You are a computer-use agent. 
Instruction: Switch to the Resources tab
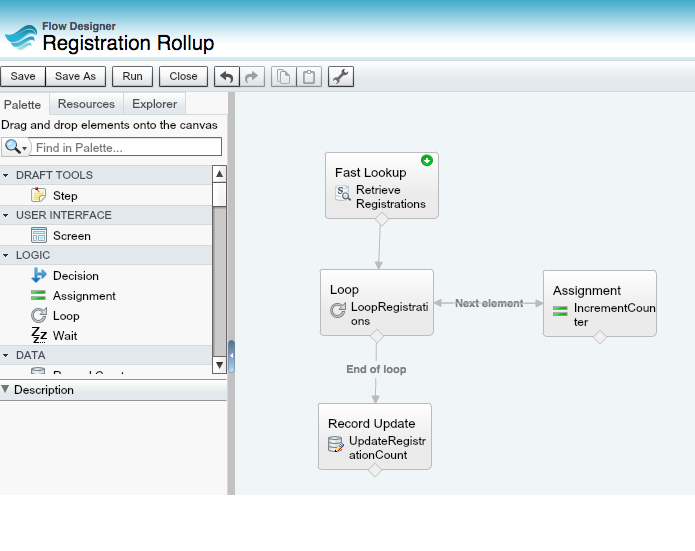[x=86, y=104]
